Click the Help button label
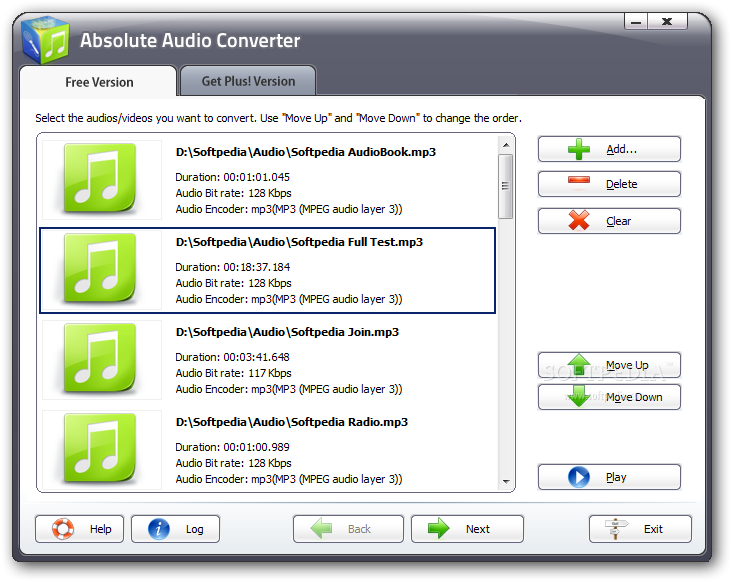 [x=100, y=529]
